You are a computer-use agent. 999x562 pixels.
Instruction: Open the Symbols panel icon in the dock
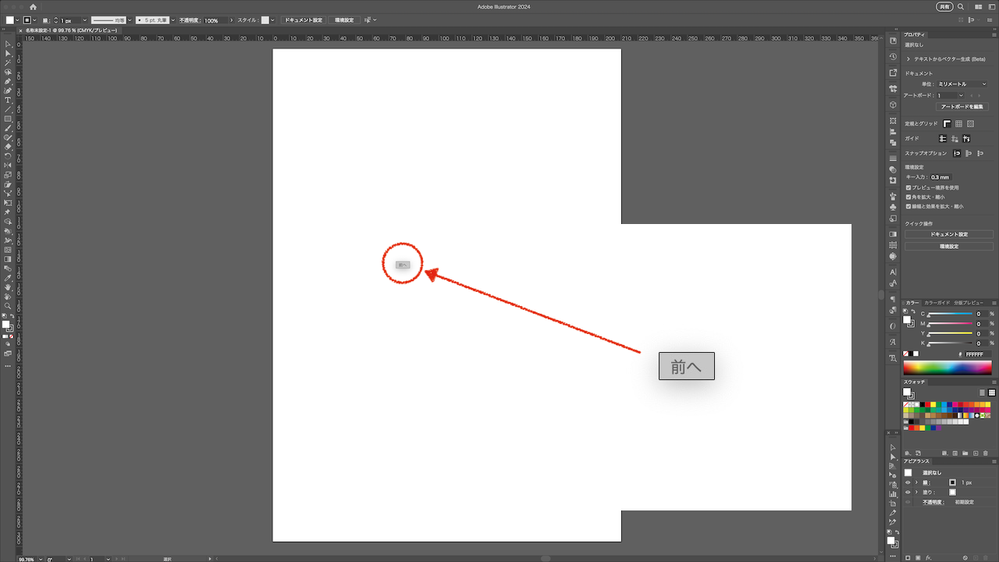click(x=893, y=207)
